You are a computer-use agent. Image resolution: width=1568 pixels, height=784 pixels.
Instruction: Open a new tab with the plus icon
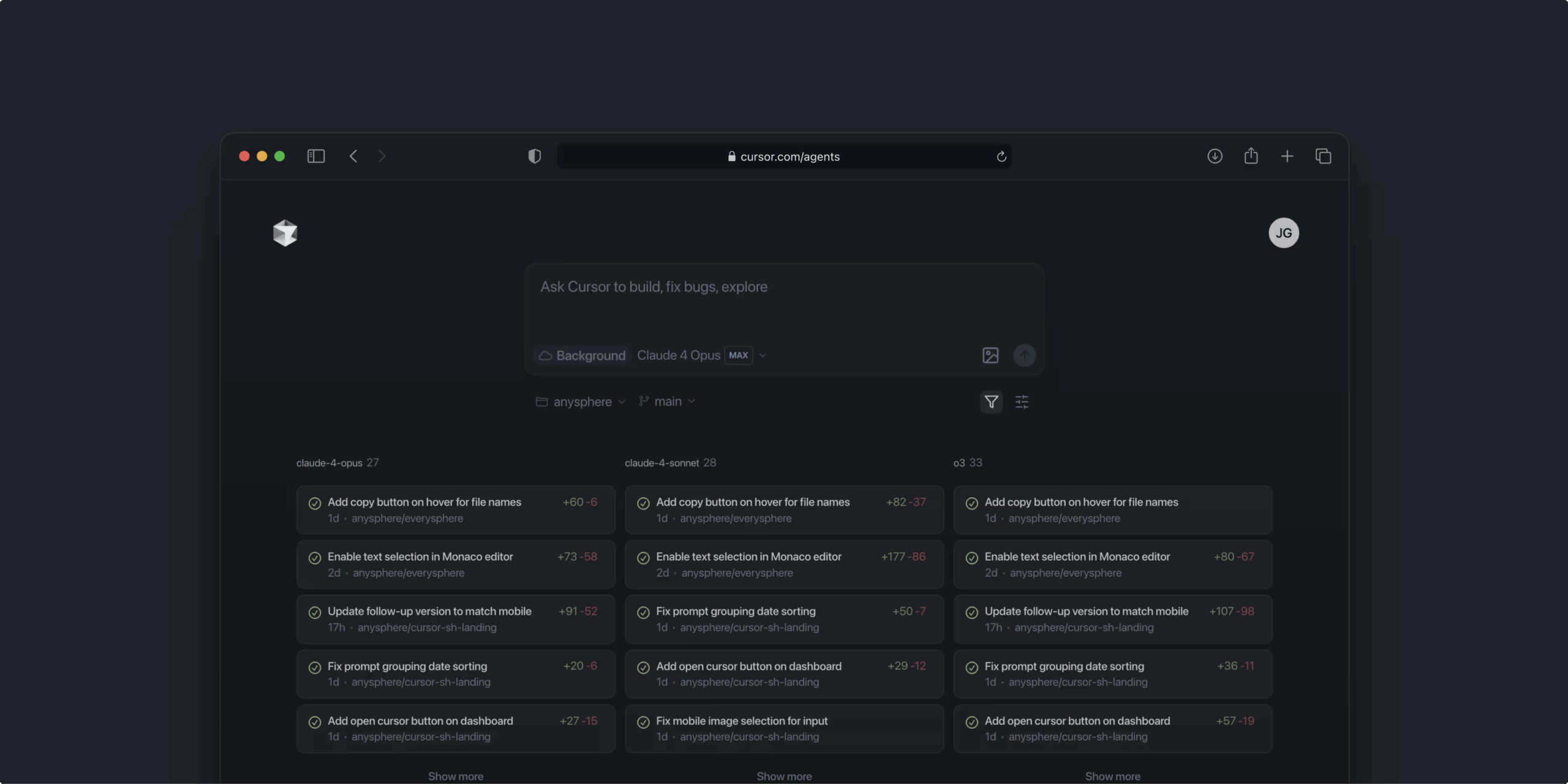(1287, 156)
